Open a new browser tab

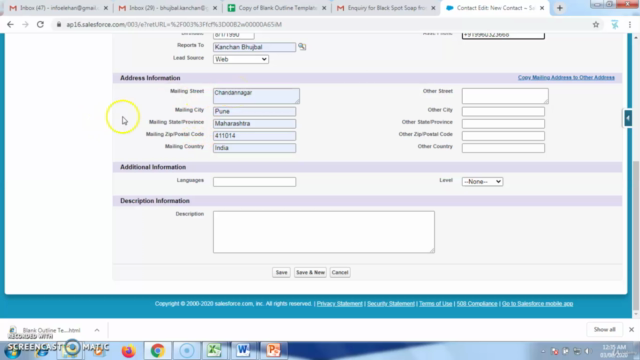560,8
